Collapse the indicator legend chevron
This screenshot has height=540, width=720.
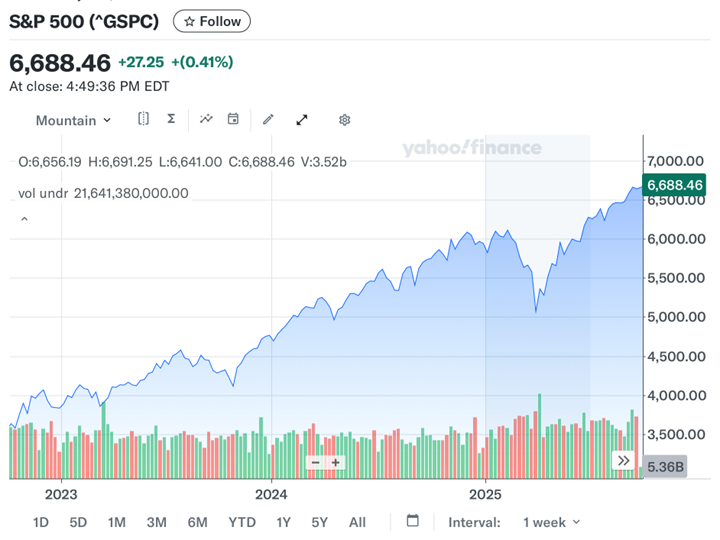click(24, 219)
